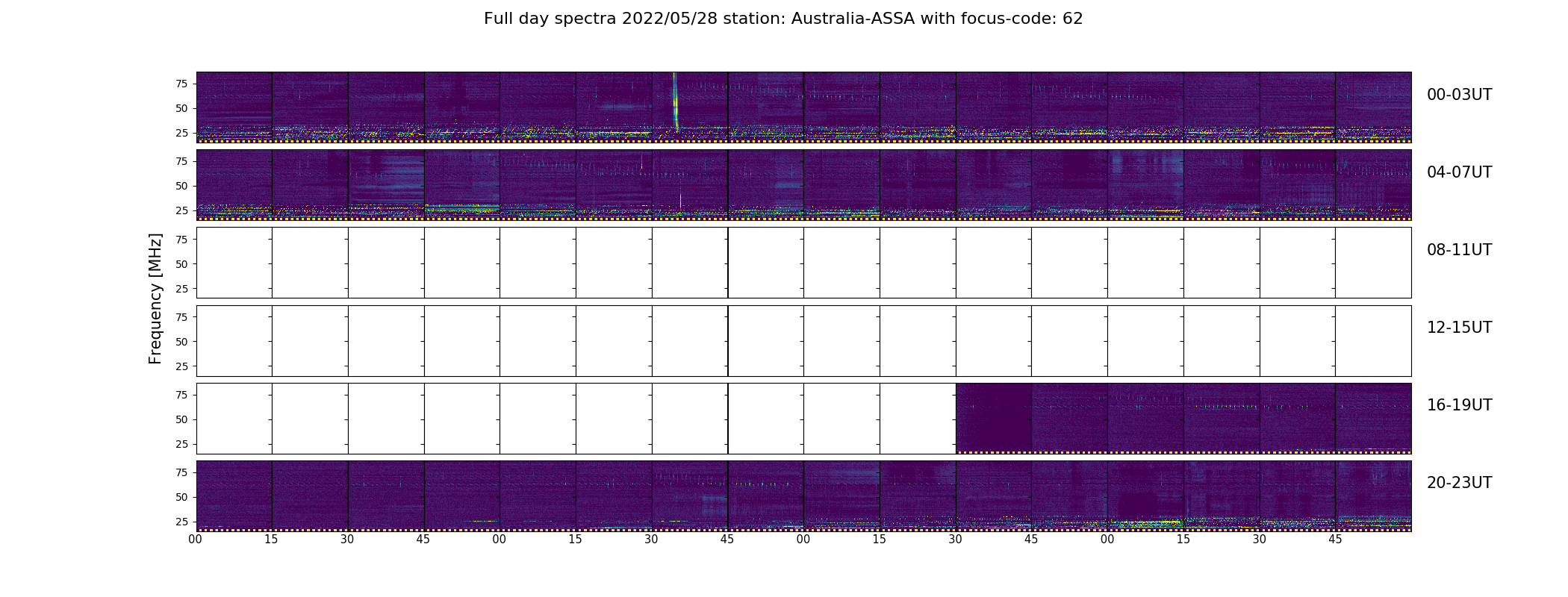Click the '50' tick of the 16-19UT row
Viewport: 1568px width, 597px height.
tap(181, 419)
